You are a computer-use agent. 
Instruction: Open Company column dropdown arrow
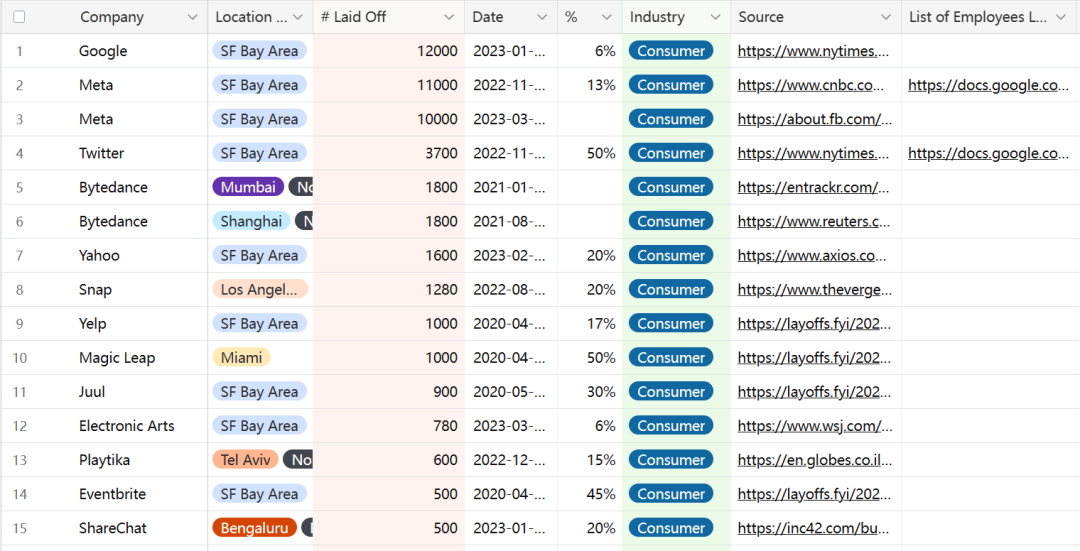coord(192,17)
